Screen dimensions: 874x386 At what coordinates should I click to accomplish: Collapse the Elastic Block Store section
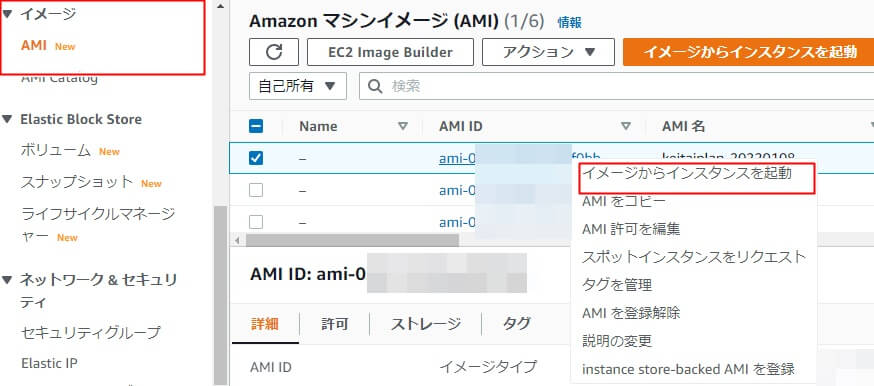pos(6,119)
